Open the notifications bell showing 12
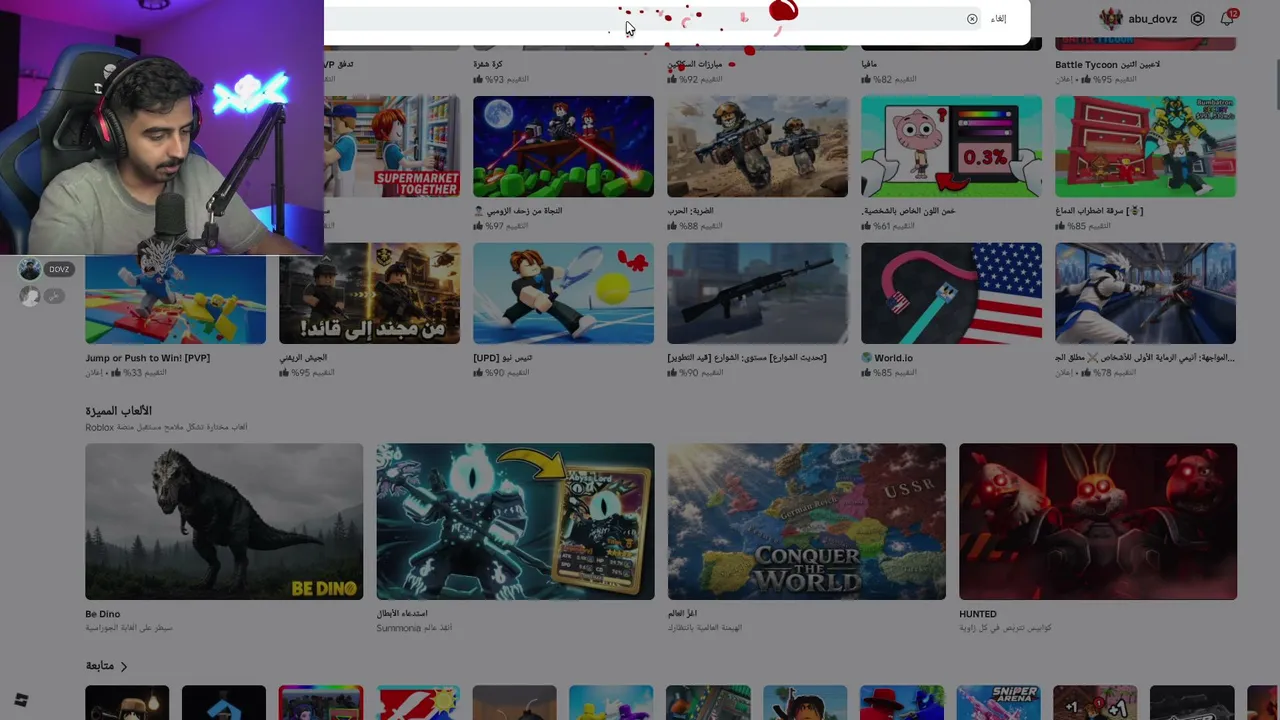The image size is (1280, 720). (x=1227, y=18)
